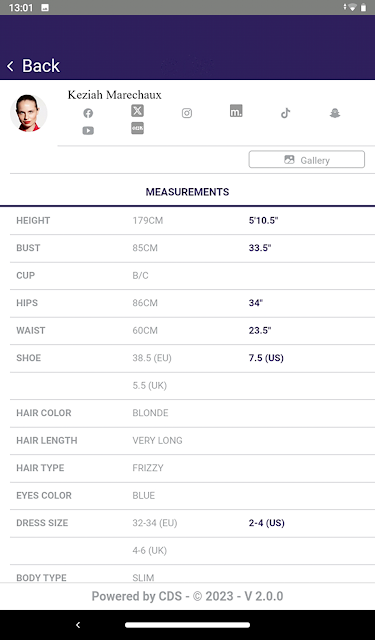The image size is (375, 640).
Task: Open the models.com 'm.' icon
Action: [x=236, y=111]
